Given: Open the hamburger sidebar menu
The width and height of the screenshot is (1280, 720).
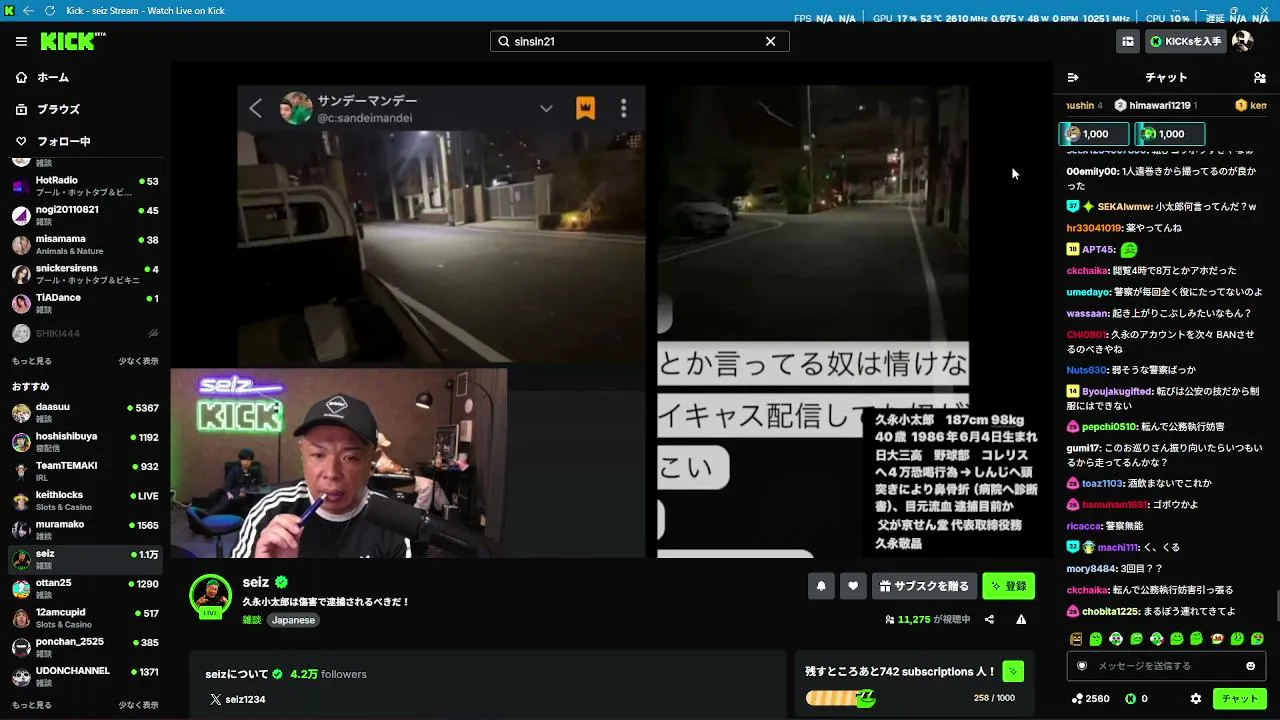Looking at the screenshot, I should pos(21,41).
